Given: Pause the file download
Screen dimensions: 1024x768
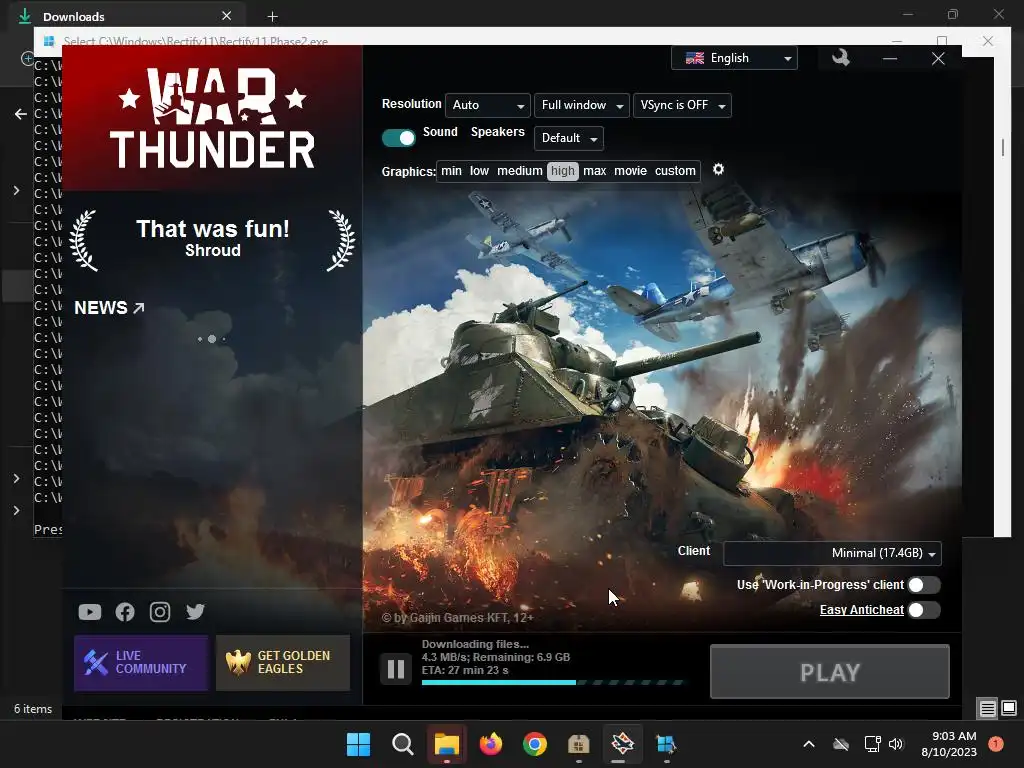Looking at the screenshot, I should (x=396, y=669).
